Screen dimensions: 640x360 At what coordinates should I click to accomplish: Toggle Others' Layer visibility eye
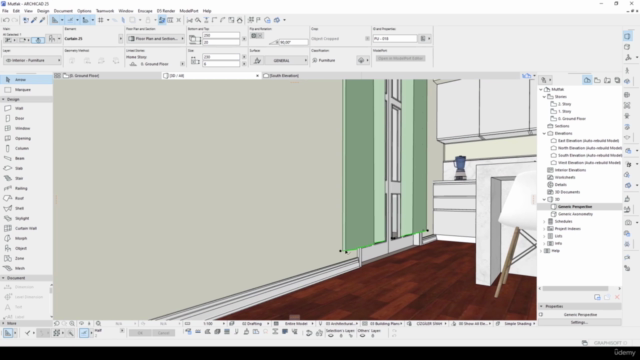point(362,336)
